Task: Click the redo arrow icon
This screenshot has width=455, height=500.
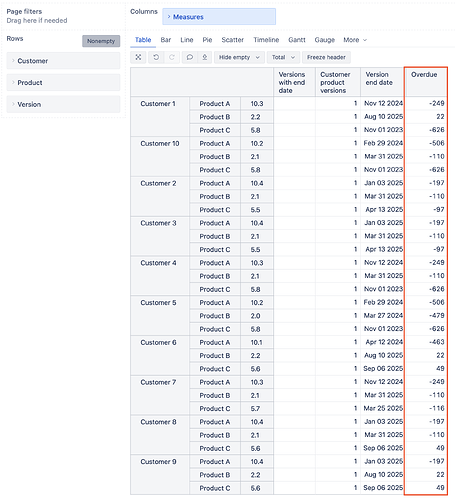Action: (x=172, y=57)
